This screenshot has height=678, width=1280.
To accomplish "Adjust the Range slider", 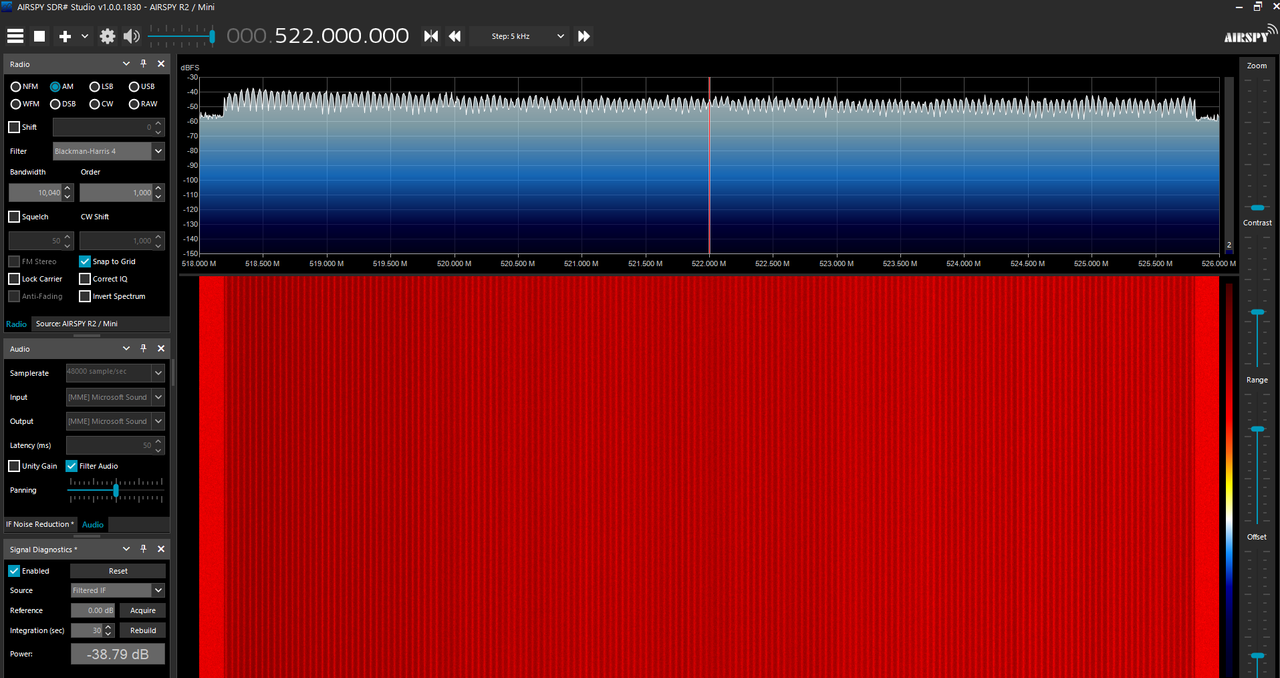I will (x=1257, y=429).
